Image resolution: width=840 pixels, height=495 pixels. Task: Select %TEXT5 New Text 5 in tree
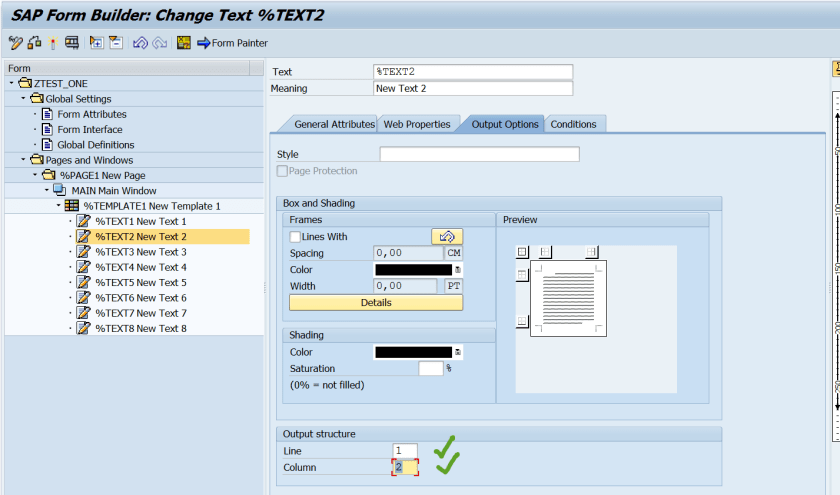[140, 283]
